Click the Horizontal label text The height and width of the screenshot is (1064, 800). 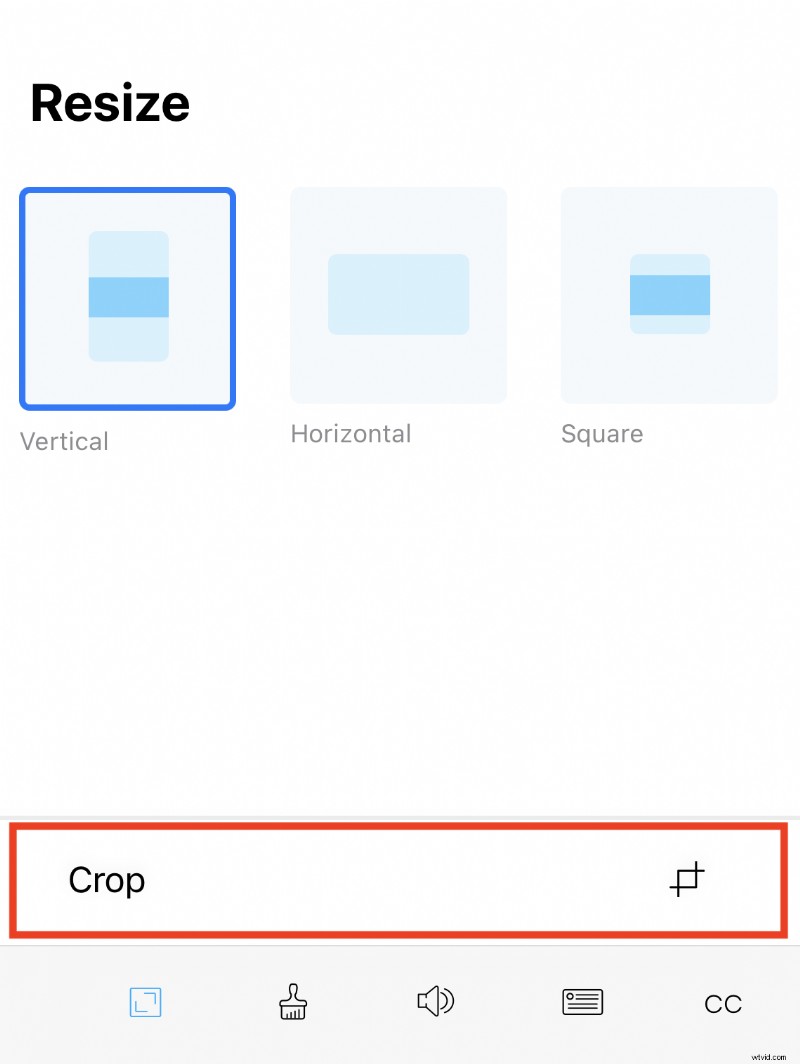coord(350,433)
